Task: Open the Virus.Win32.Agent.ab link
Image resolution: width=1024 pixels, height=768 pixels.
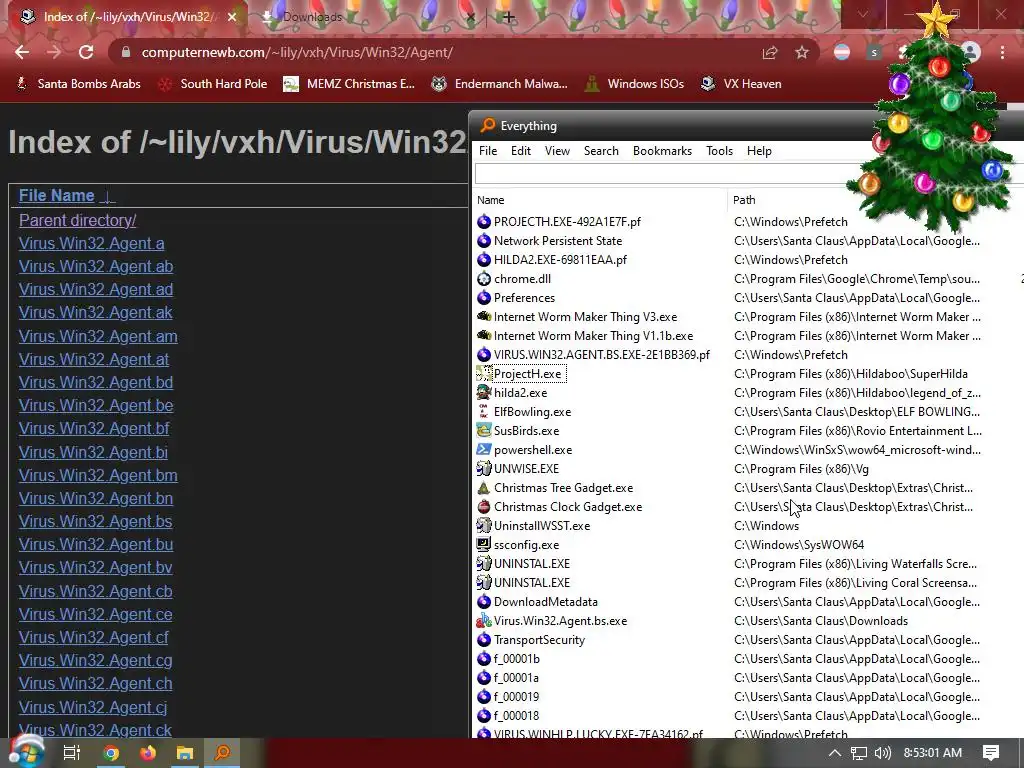Action: tap(96, 266)
